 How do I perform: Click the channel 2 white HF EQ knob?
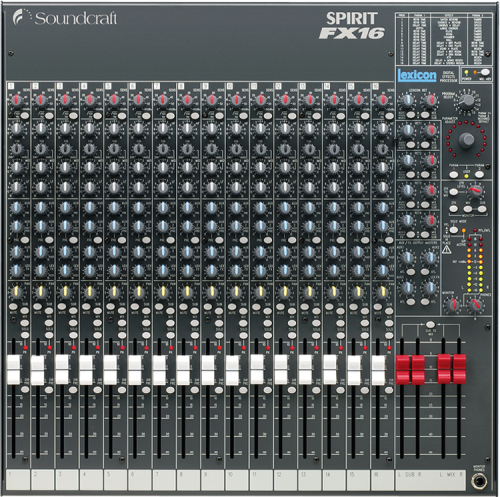[41, 128]
